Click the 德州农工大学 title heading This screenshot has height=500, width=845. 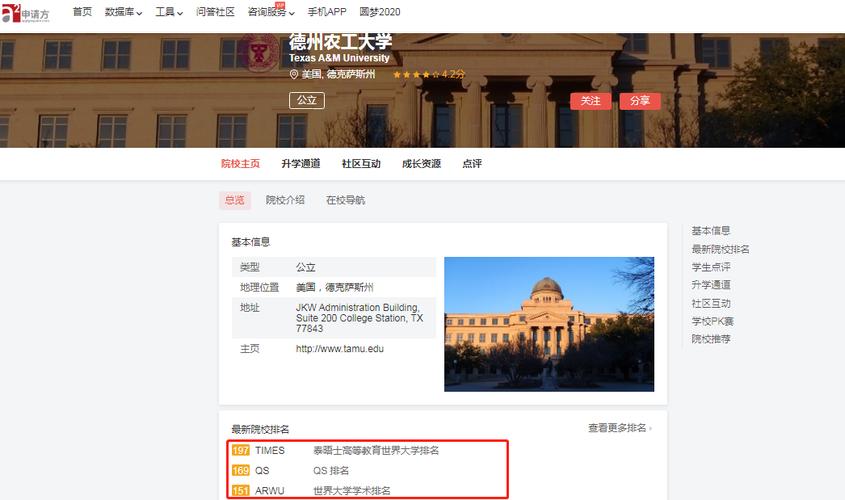341,41
